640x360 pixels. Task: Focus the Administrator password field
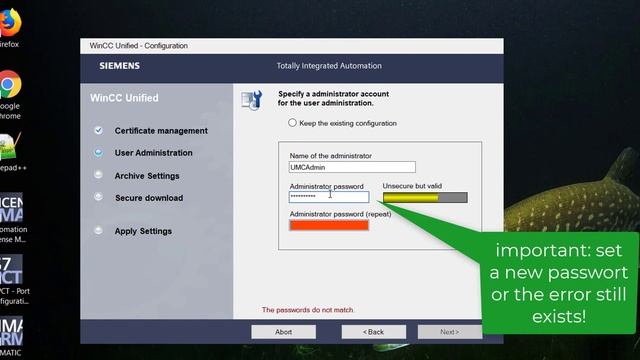(x=329, y=197)
